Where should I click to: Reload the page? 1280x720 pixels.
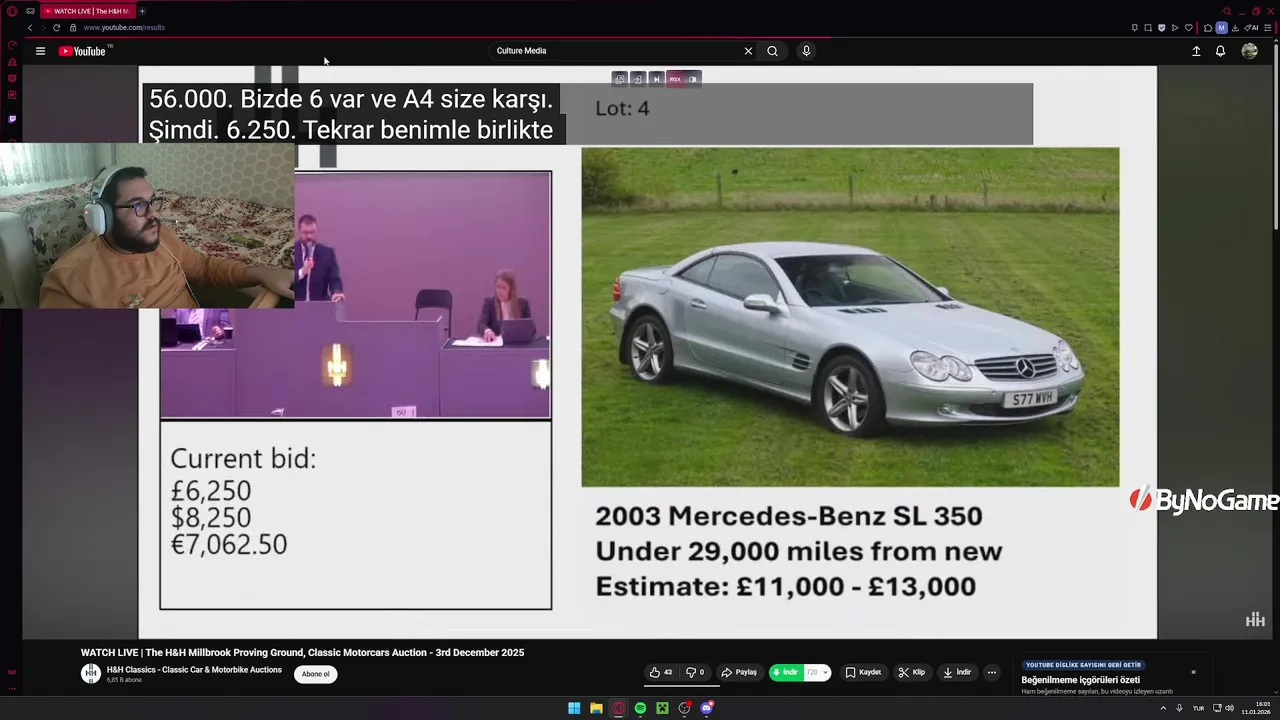pyautogui.click(x=56, y=28)
